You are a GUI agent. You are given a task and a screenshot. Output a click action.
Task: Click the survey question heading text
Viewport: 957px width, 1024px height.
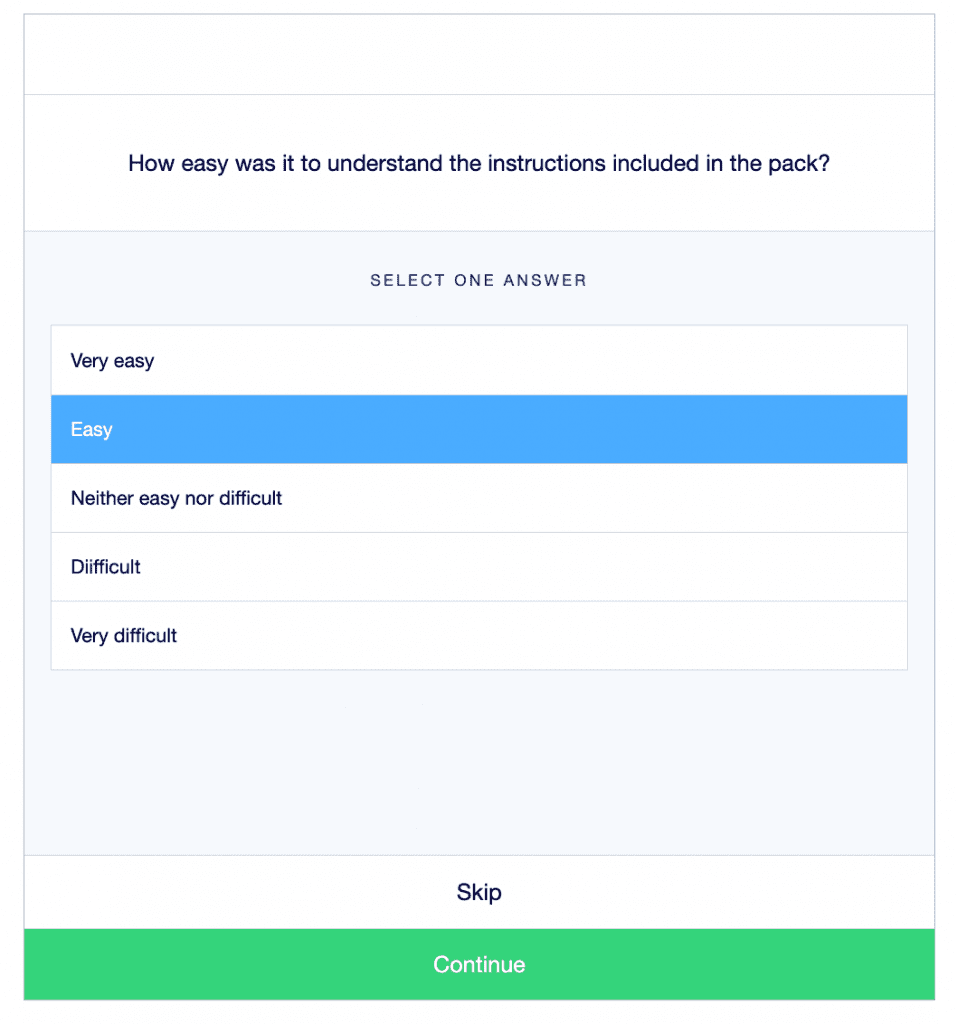point(478,163)
